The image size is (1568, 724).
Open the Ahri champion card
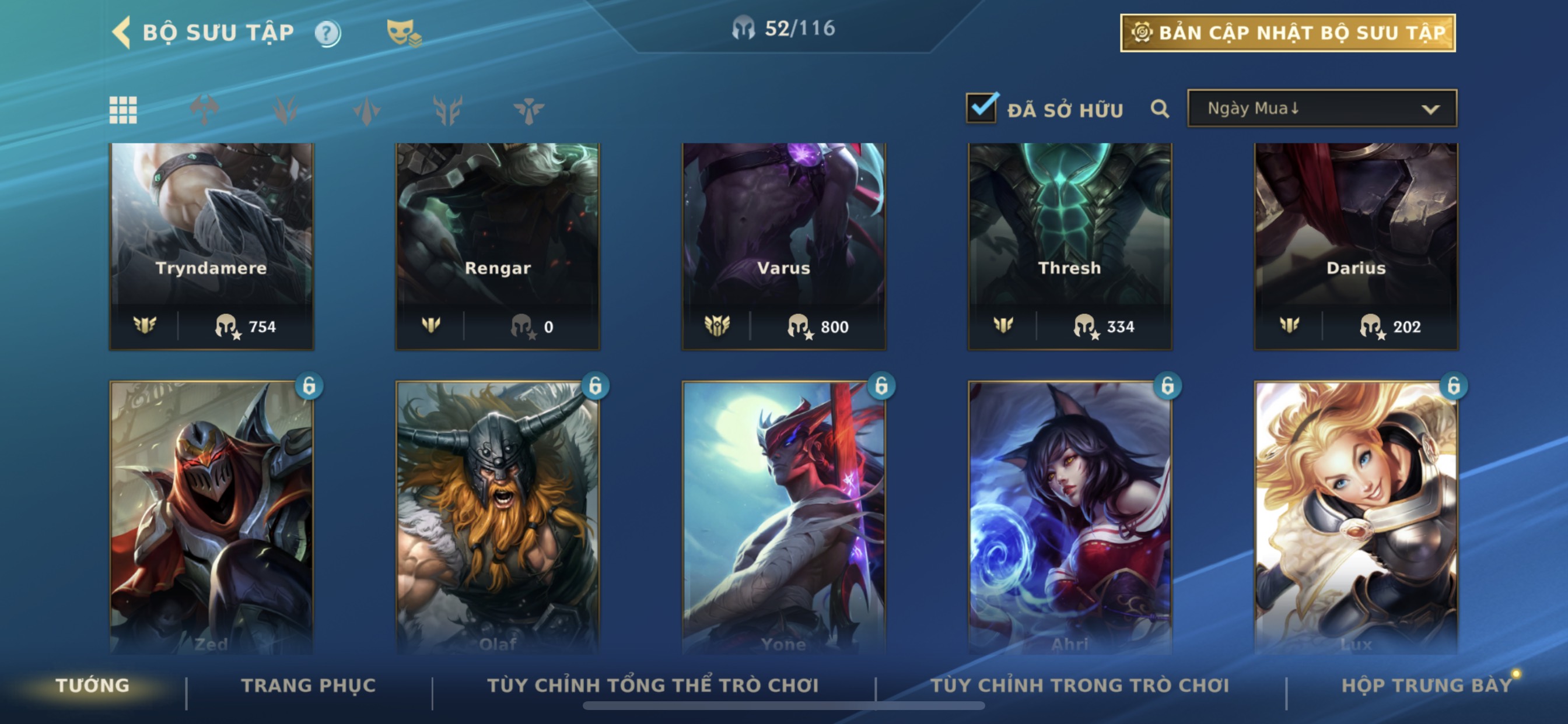[1069, 517]
